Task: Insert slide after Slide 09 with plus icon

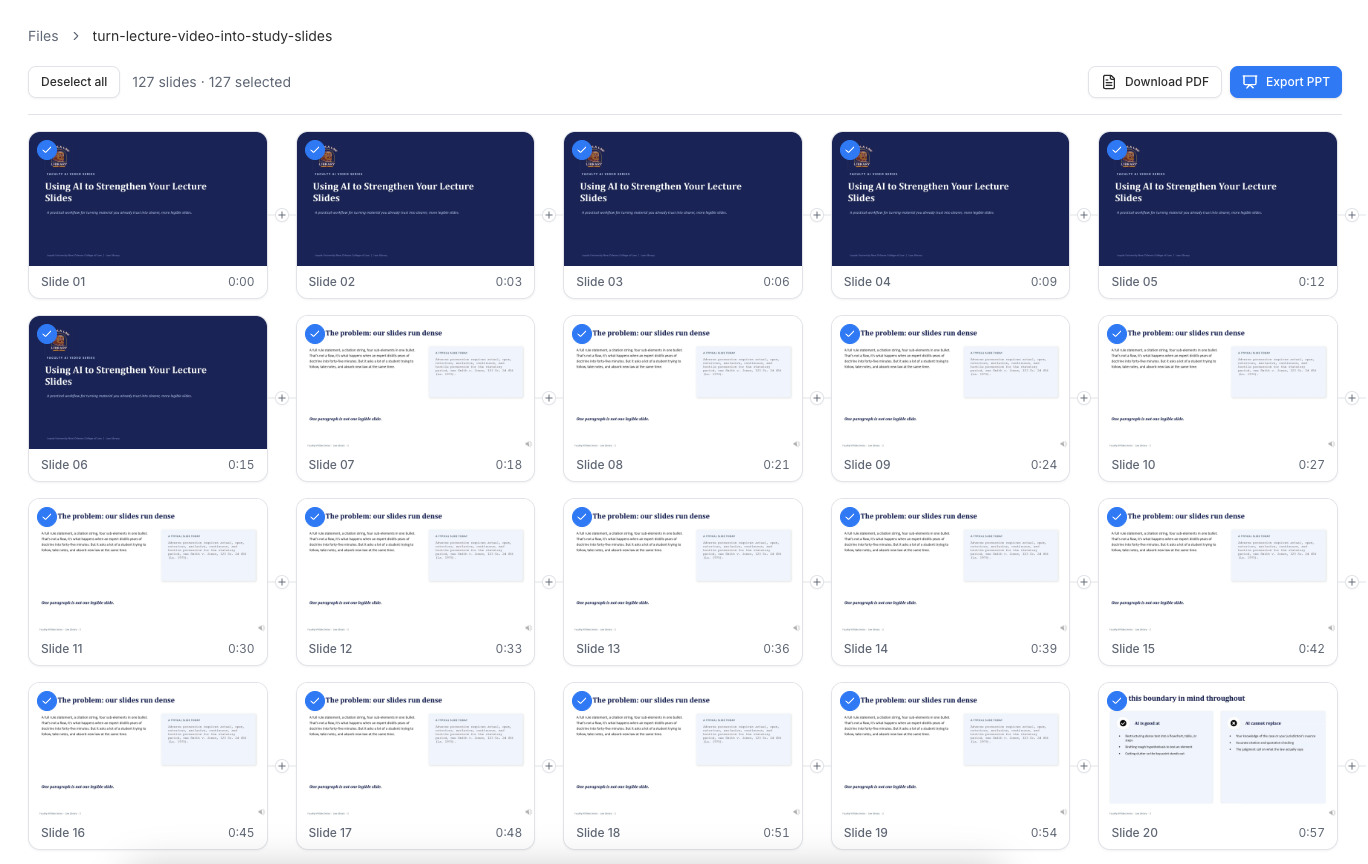Action: [1084, 398]
